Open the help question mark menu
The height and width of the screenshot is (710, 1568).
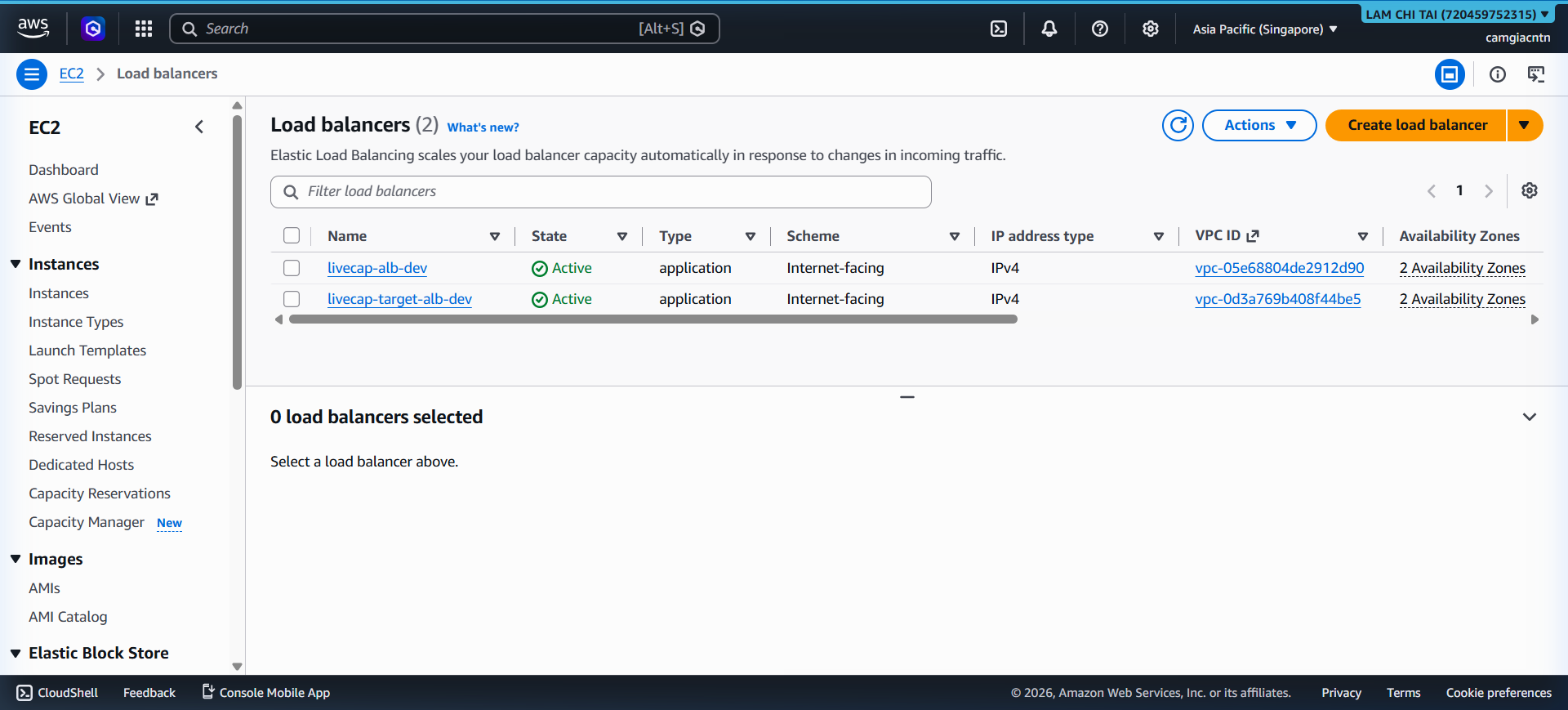[1100, 29]
